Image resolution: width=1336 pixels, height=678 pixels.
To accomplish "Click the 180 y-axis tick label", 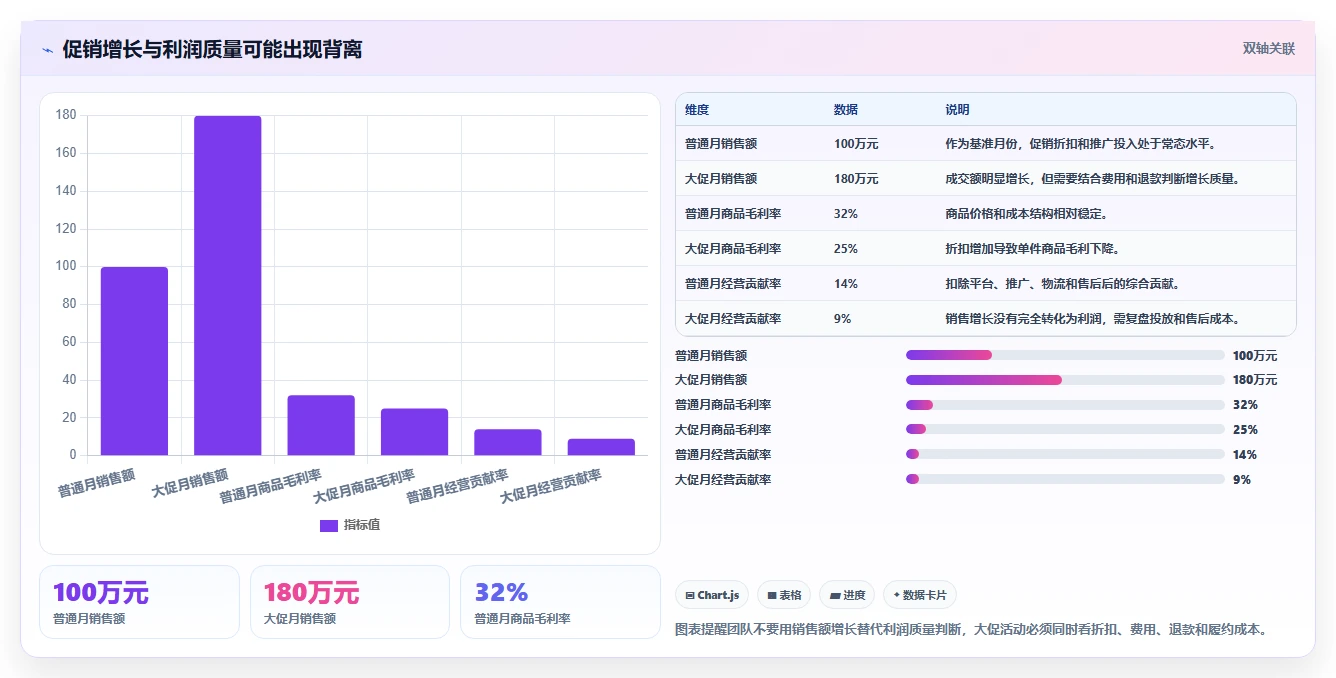I will point(66,115).
